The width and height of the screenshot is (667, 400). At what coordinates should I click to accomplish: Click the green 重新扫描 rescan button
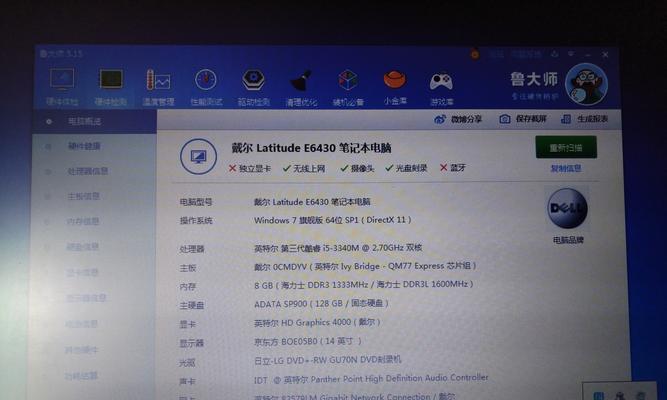coord(566,147)
